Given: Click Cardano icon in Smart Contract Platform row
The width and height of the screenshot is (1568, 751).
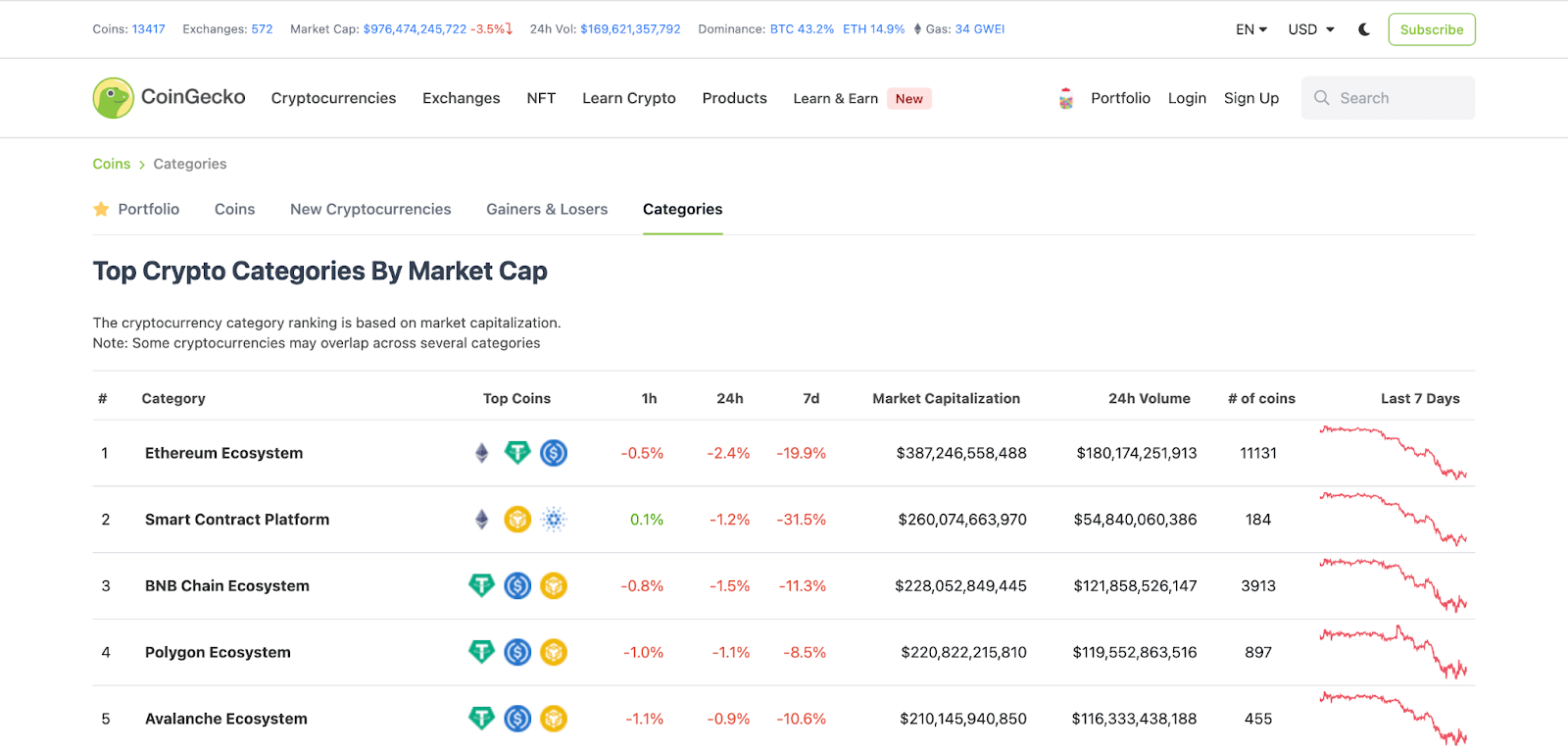Looking at the screenshot, I should pos(554,520).
